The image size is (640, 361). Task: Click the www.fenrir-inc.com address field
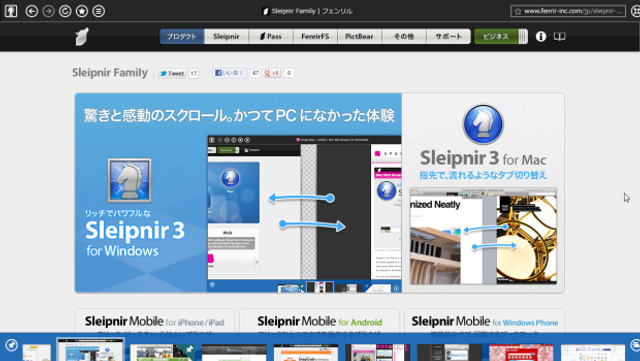[568, 11]
